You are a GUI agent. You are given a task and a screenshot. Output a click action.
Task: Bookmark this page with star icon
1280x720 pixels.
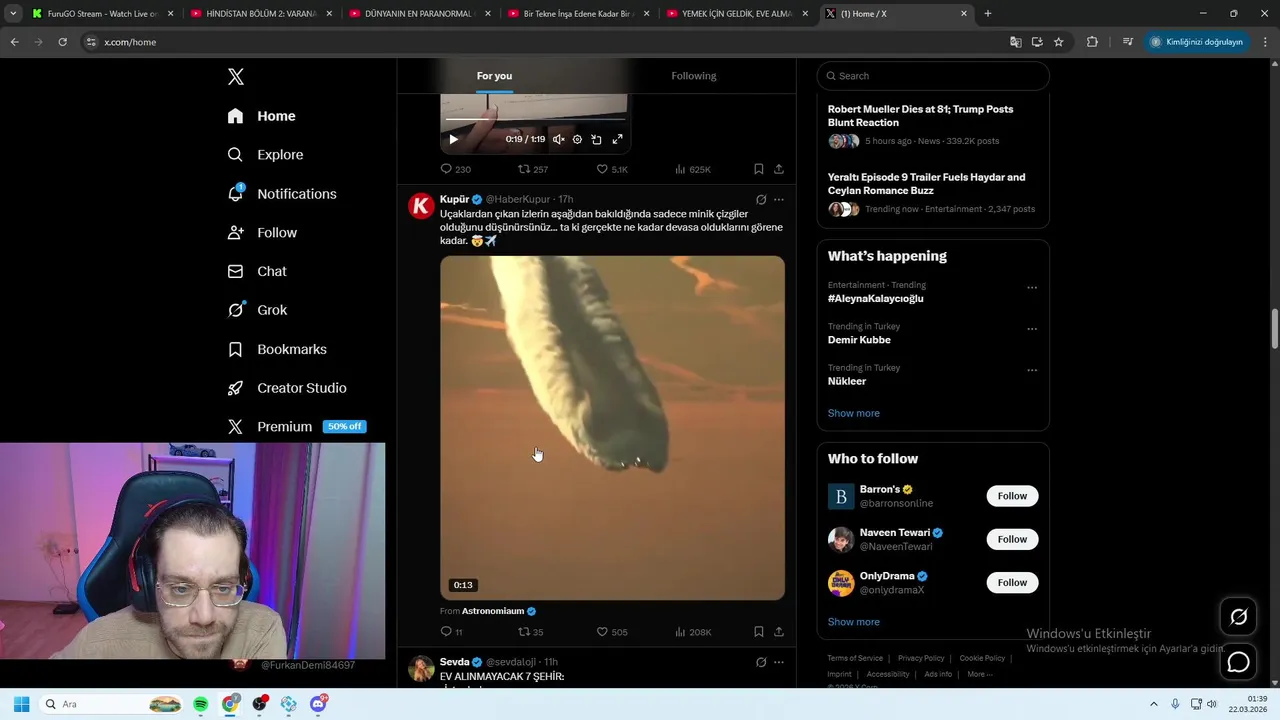pyautogui.click(x=1058, y=42)
